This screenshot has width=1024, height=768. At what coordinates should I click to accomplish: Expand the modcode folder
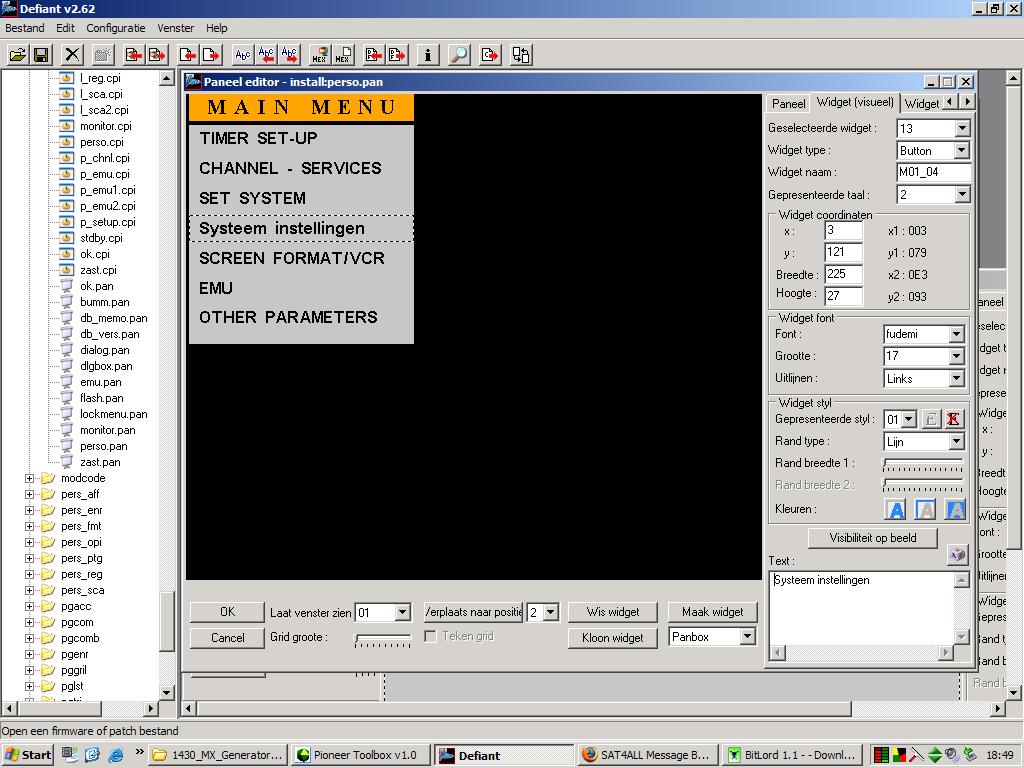[29, 478]
